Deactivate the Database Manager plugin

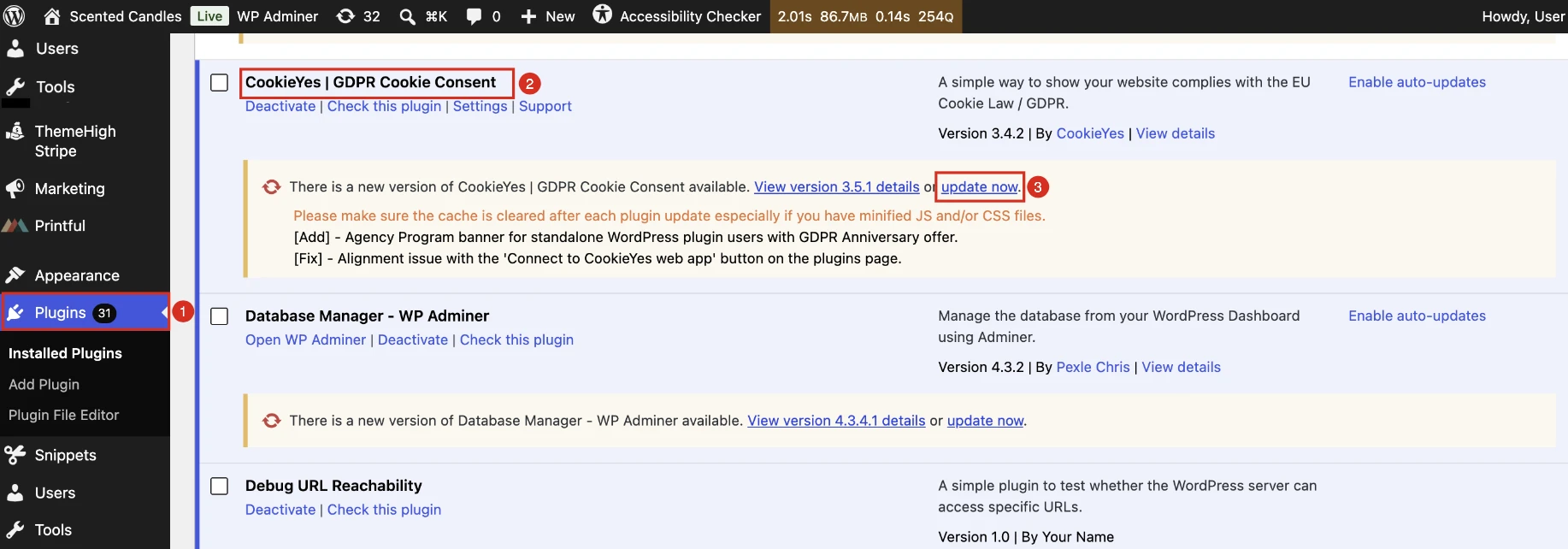(x=413, y=339)
